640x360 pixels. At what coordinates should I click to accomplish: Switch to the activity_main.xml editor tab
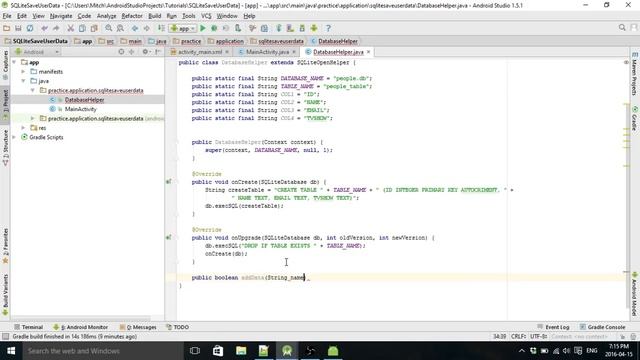[200, 52]
